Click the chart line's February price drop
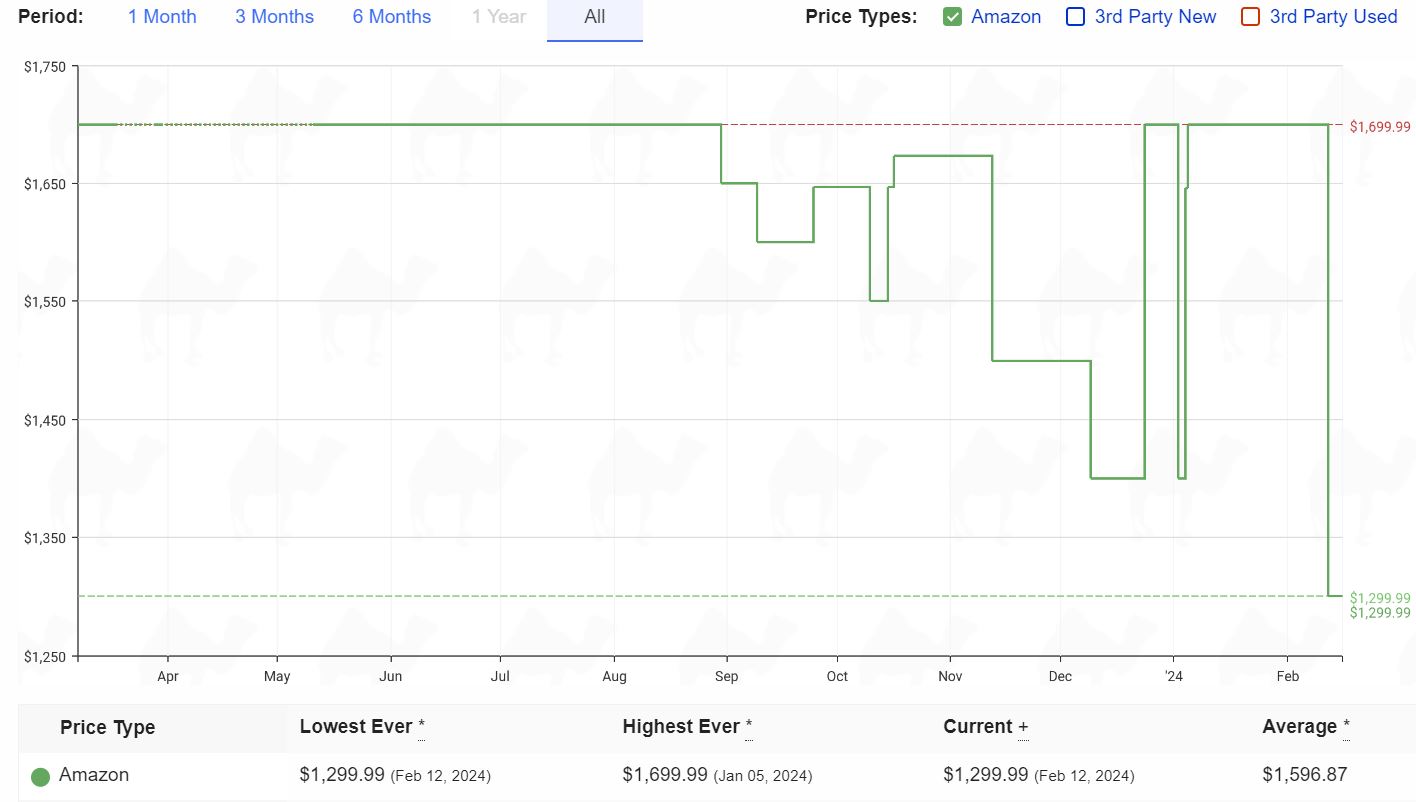The width and height of the screenshot is (1416, 802). click(1328, 360)
